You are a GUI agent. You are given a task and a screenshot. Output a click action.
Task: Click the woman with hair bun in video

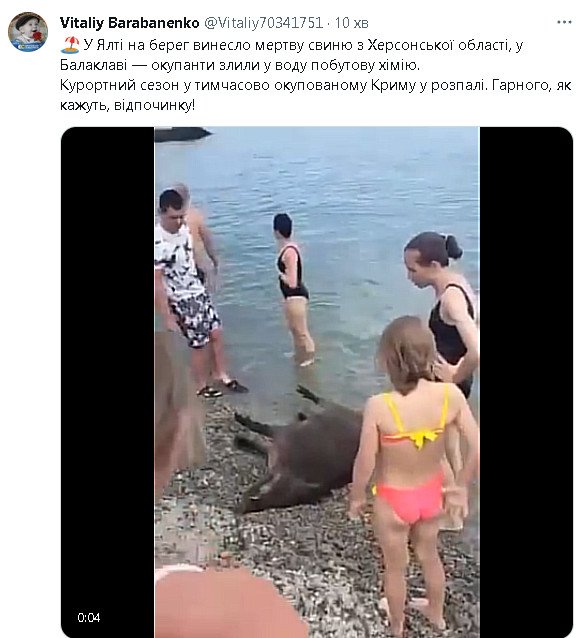(444, 305)
